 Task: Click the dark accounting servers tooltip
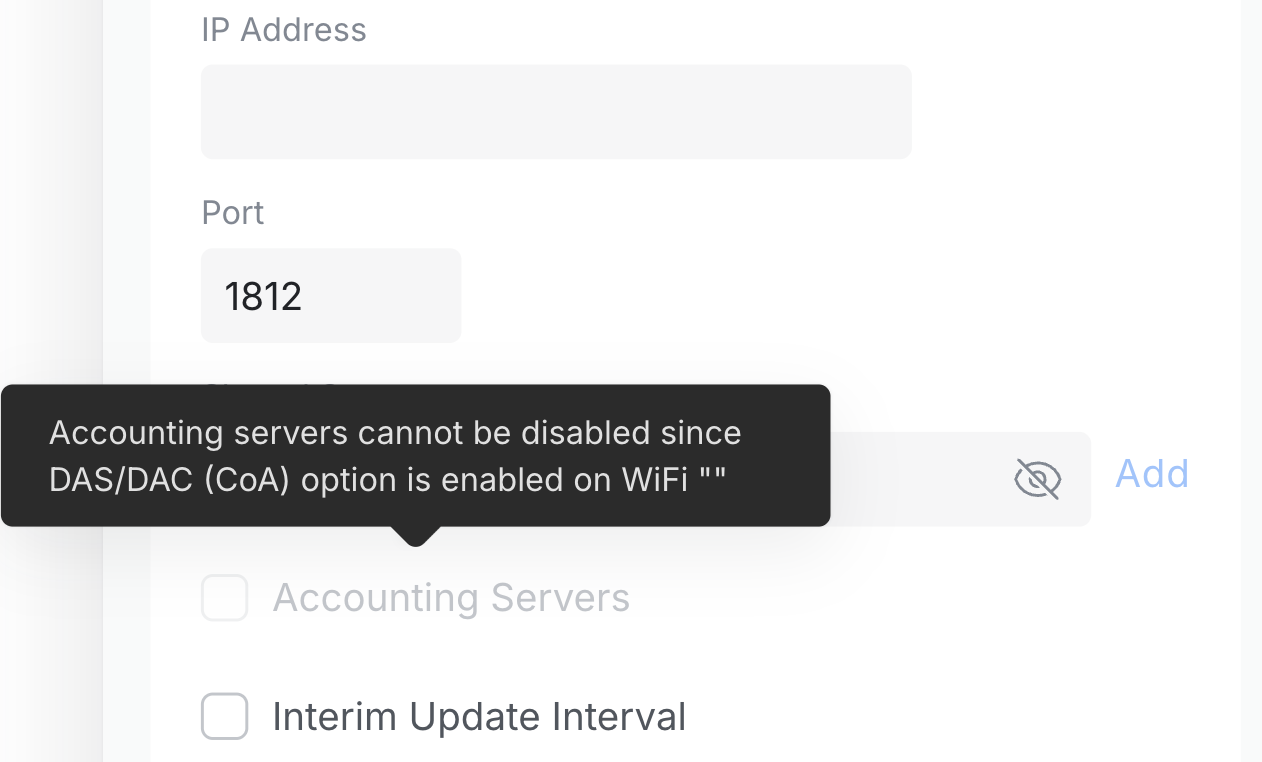415,455
